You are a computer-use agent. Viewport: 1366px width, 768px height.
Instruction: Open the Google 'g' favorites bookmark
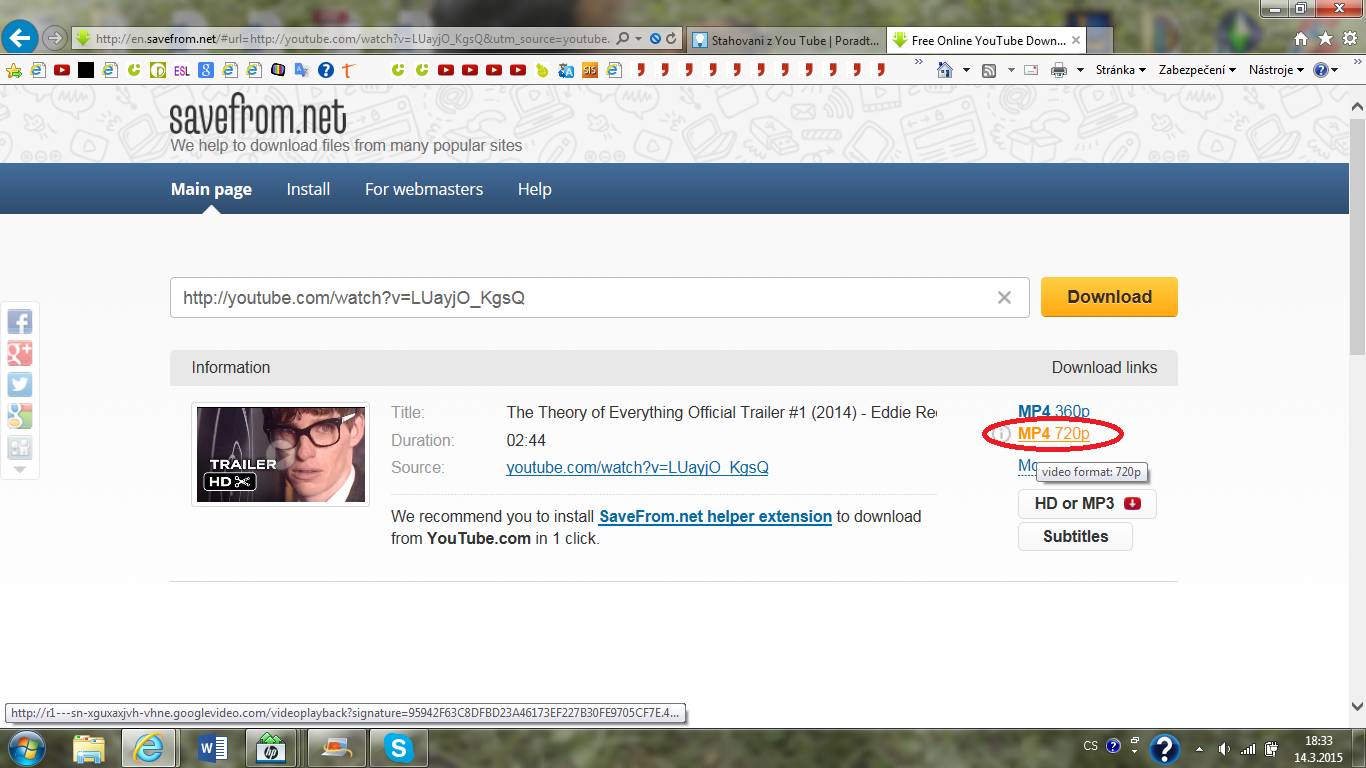pos(206,70)
